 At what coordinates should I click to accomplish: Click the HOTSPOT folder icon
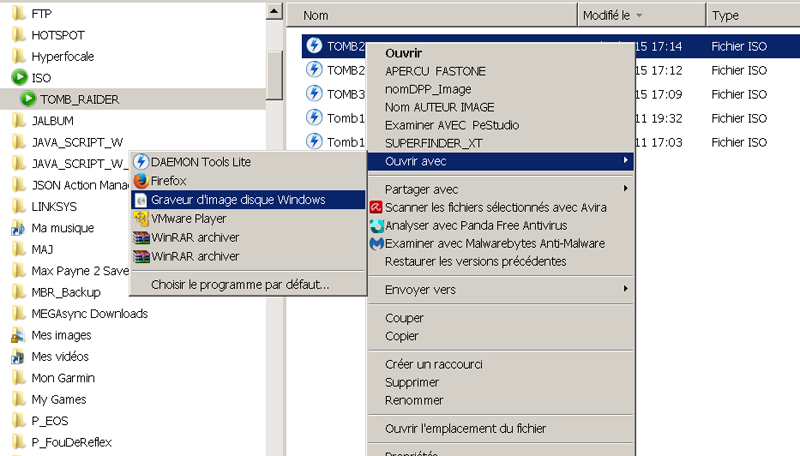18,35
